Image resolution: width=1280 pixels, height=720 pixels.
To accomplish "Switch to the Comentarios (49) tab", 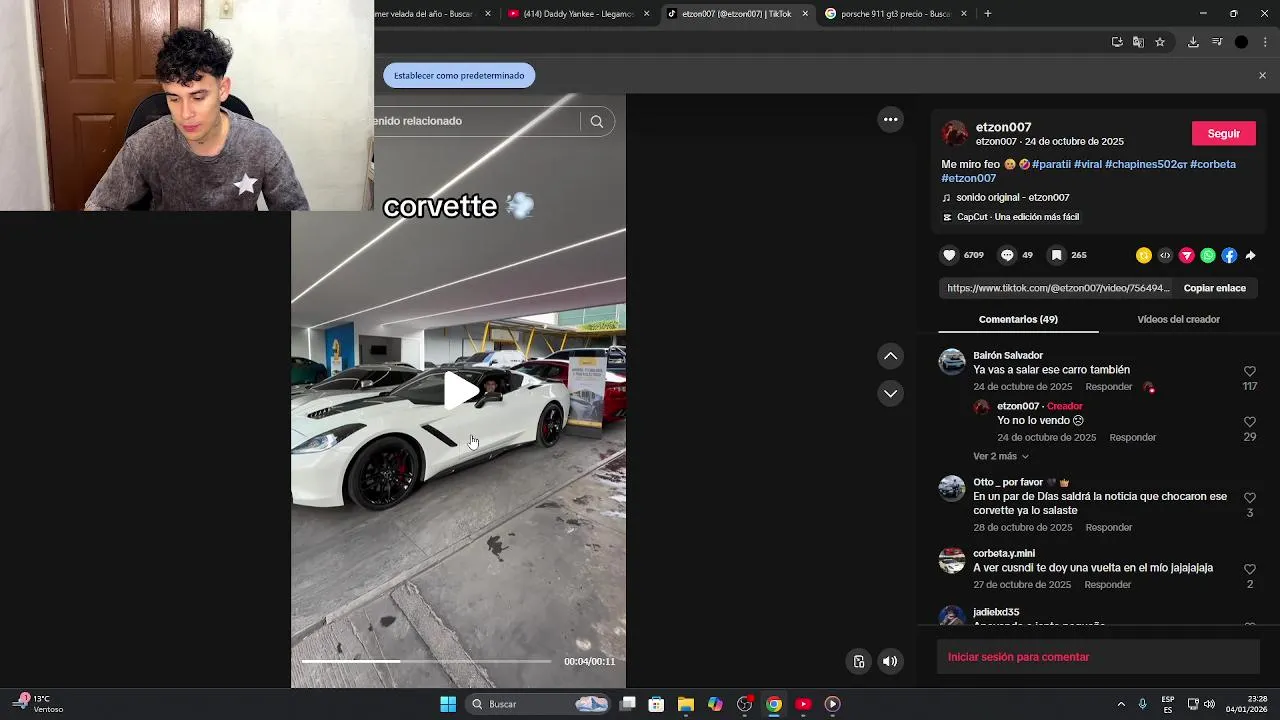I will [x=1018, y=319].
